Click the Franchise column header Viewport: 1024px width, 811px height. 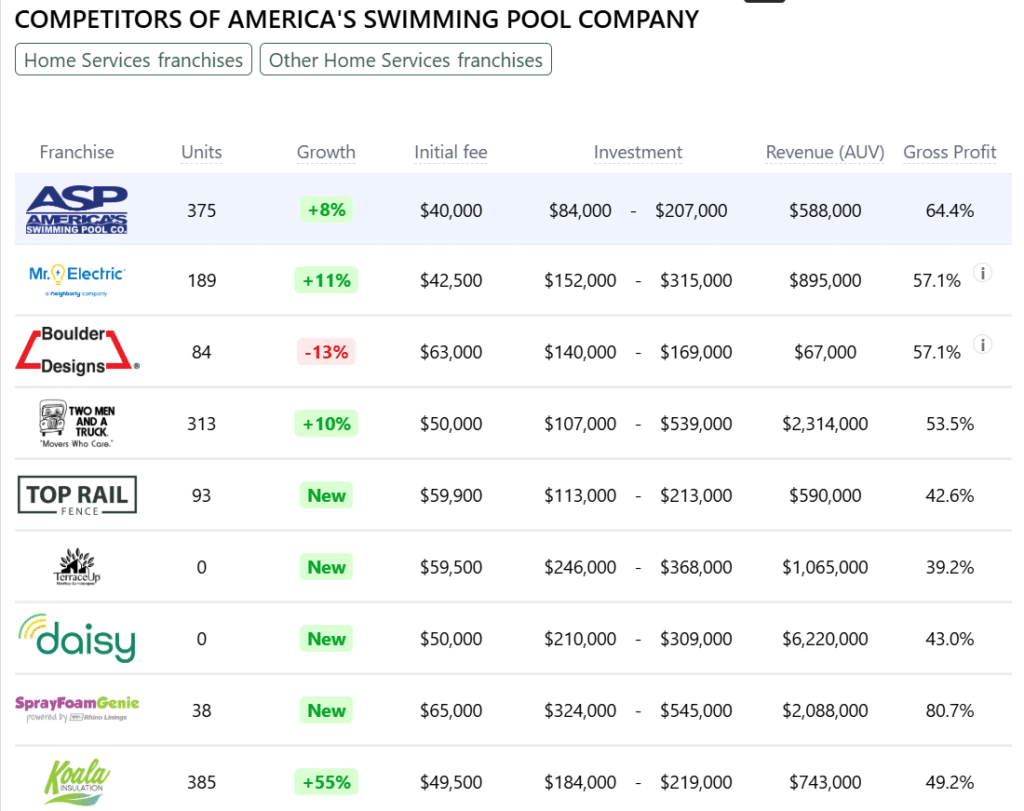pos(76,152)
